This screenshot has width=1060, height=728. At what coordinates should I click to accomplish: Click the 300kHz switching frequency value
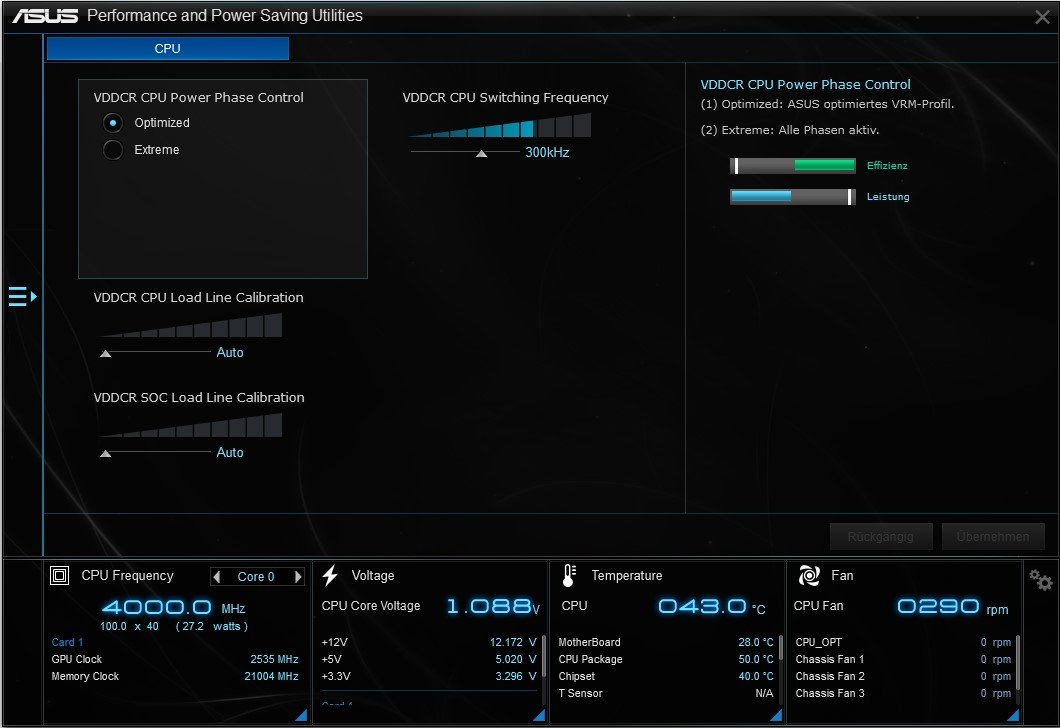click(x=548, y=153)
